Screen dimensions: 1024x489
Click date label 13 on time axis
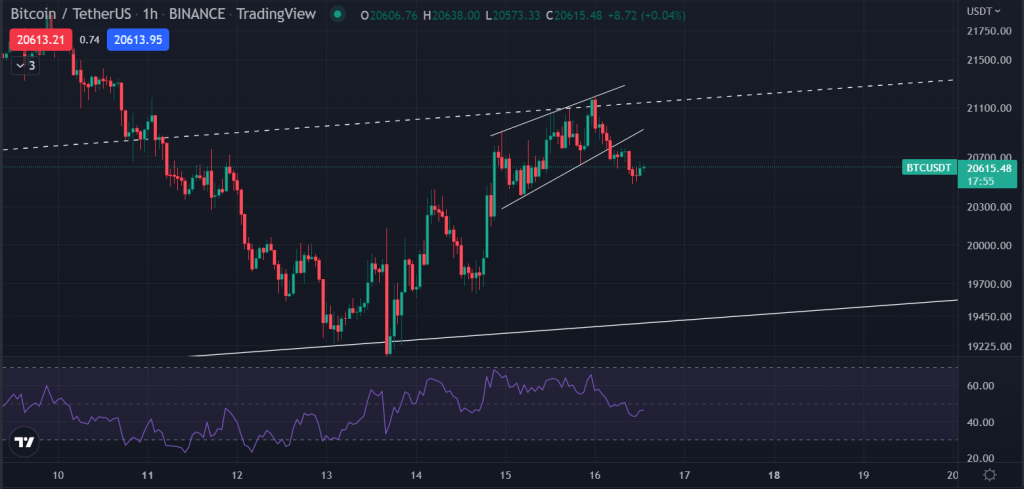327,475
